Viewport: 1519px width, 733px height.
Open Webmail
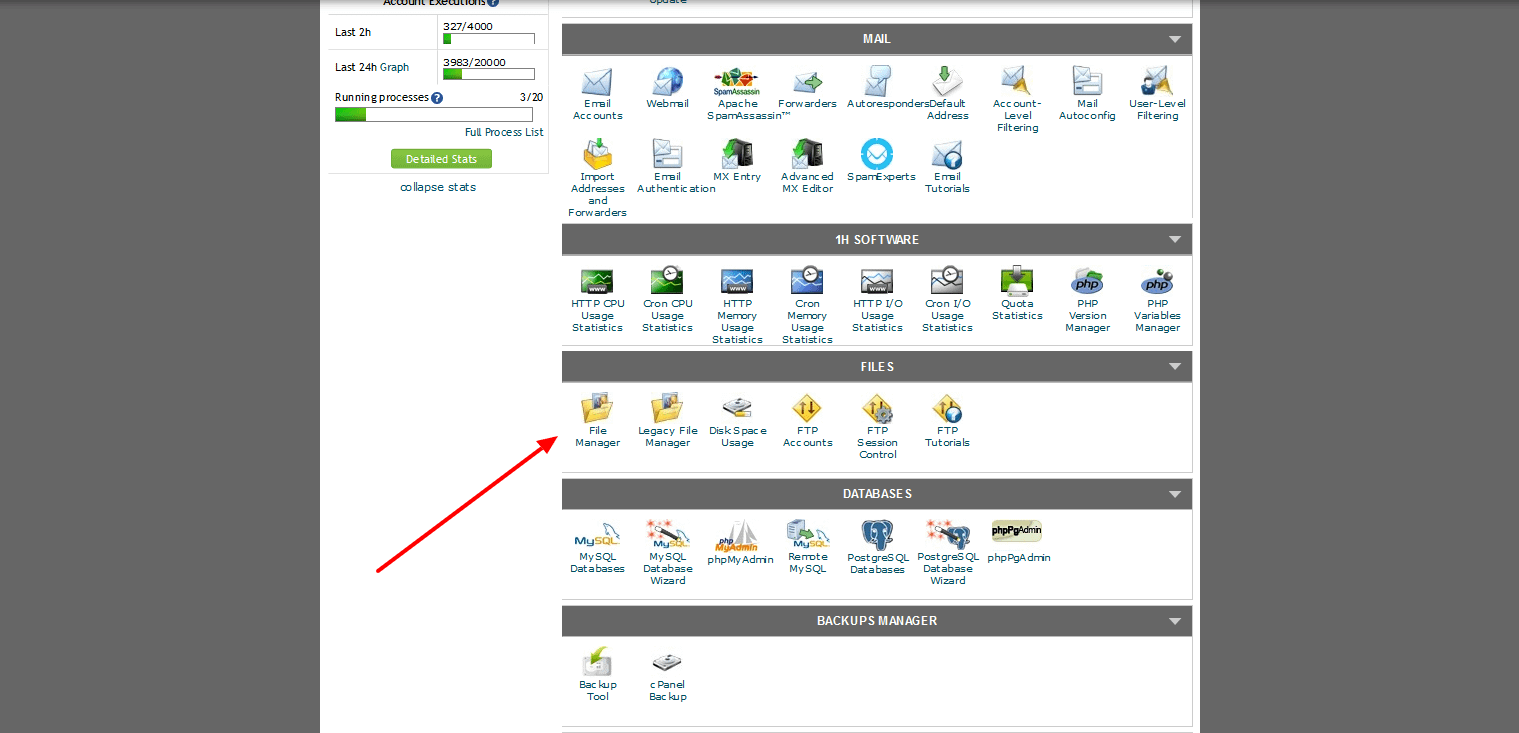coord(667,88)
